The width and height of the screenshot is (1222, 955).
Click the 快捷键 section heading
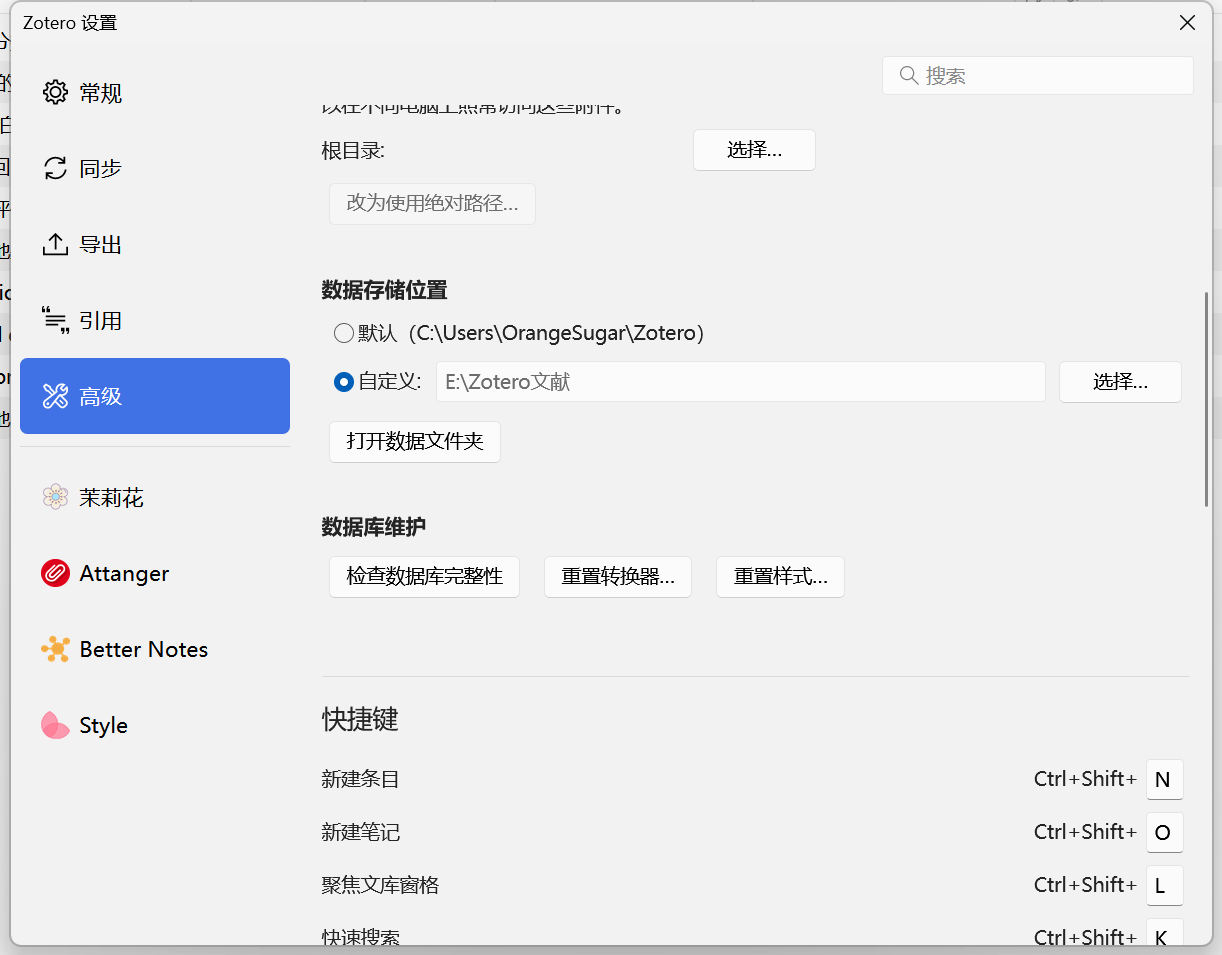[360, 720]
